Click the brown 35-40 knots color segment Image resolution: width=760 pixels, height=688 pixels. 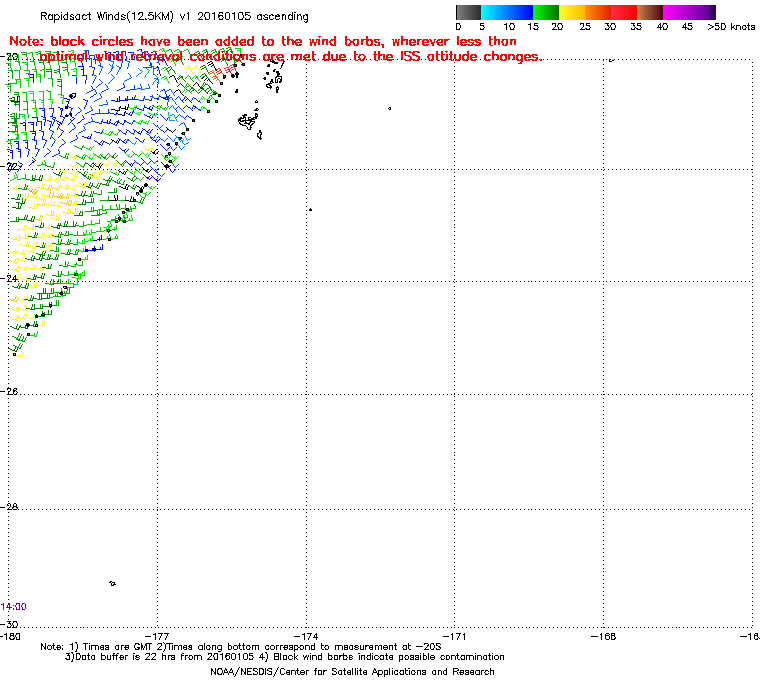coord(650,12)
